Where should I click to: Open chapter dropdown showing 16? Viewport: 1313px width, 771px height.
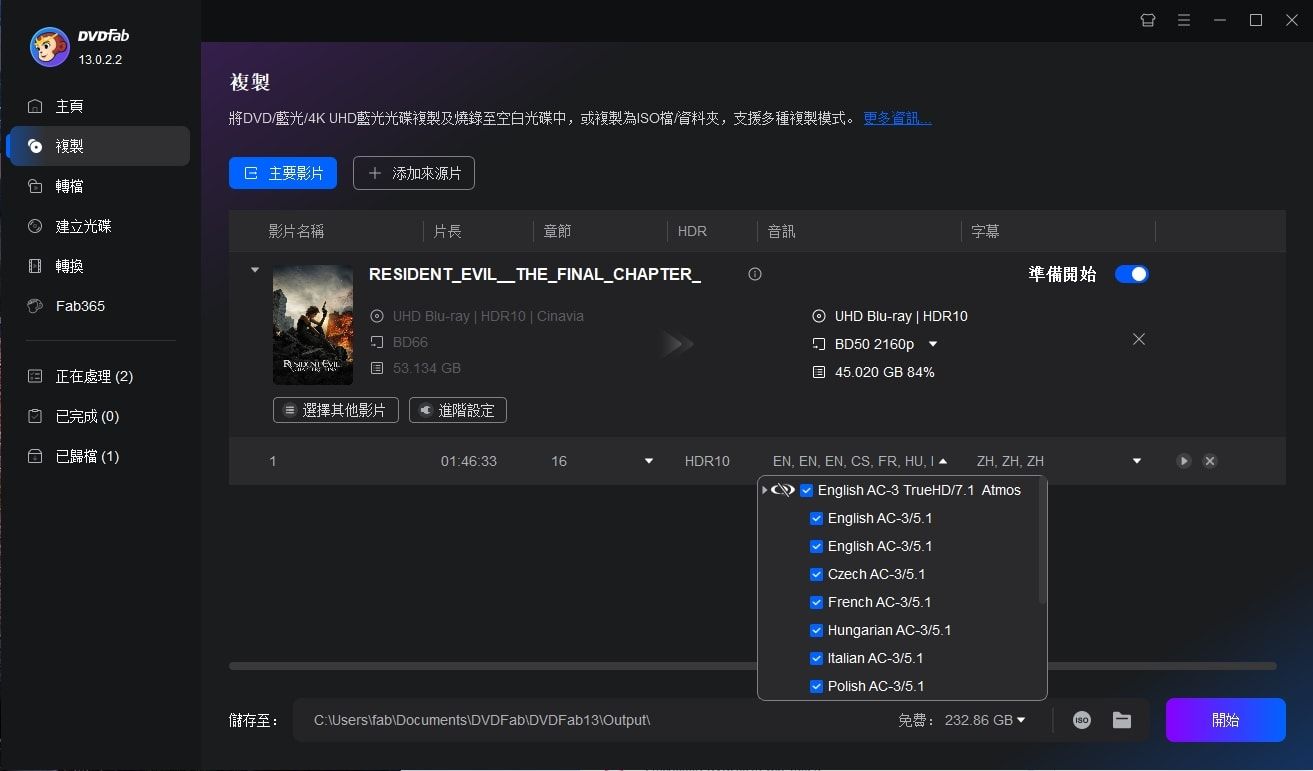(649, 461)
